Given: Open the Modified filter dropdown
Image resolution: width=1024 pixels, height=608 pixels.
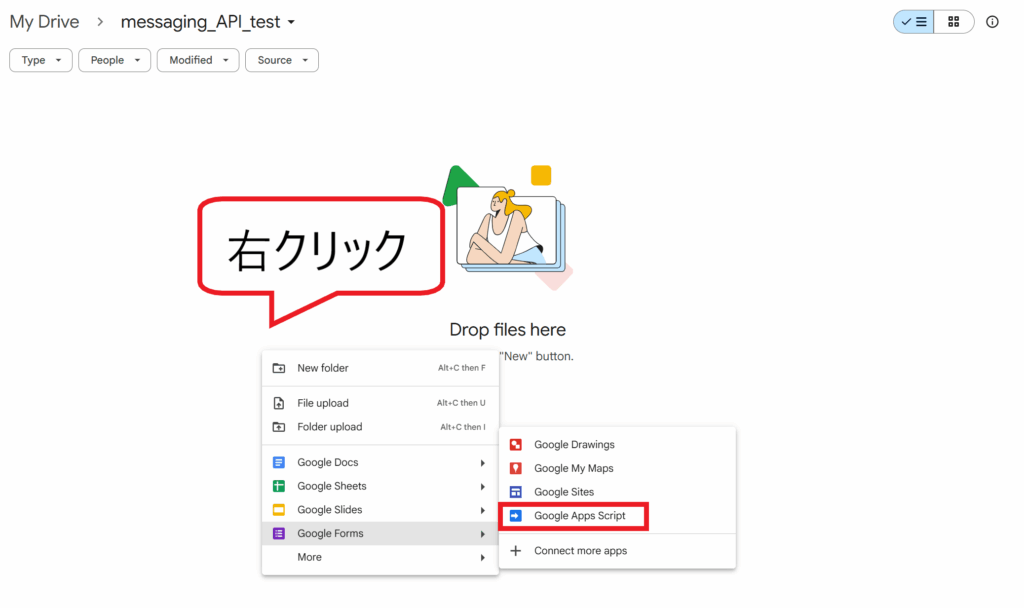Looking at the screenshot, I should click(x=198, y=60).
